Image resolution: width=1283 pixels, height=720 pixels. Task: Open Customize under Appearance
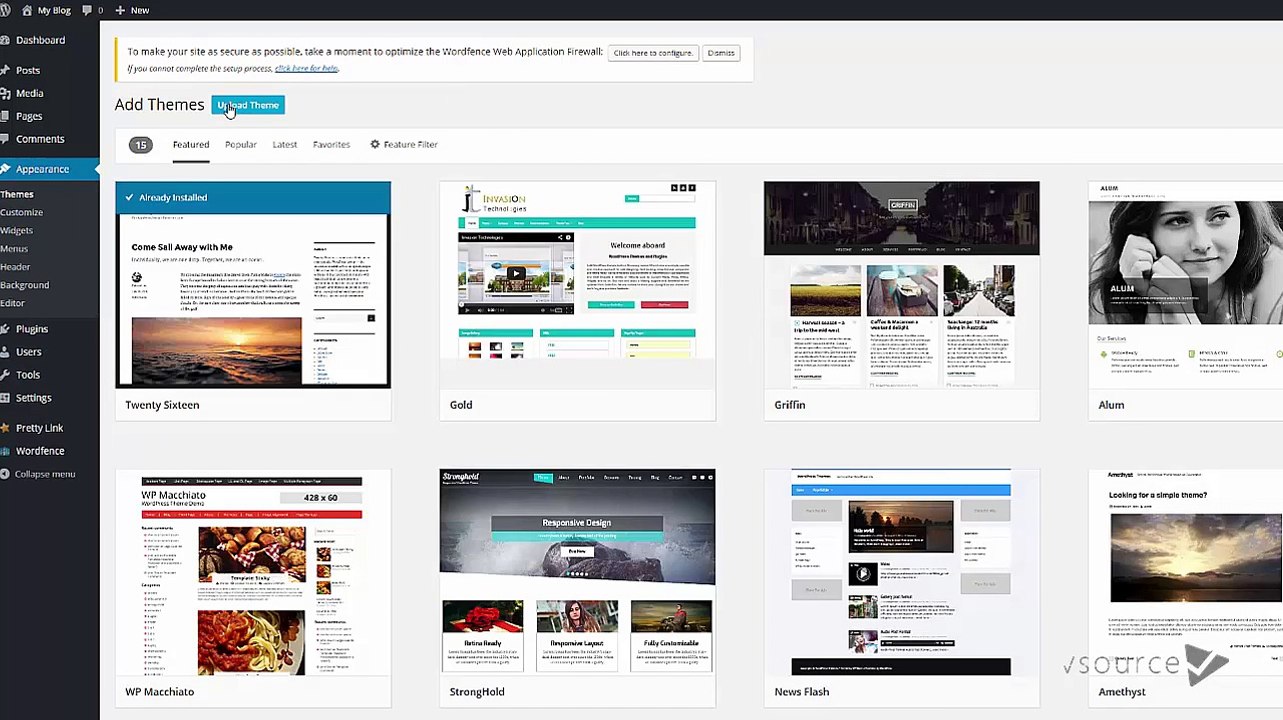tap(22, 212)
